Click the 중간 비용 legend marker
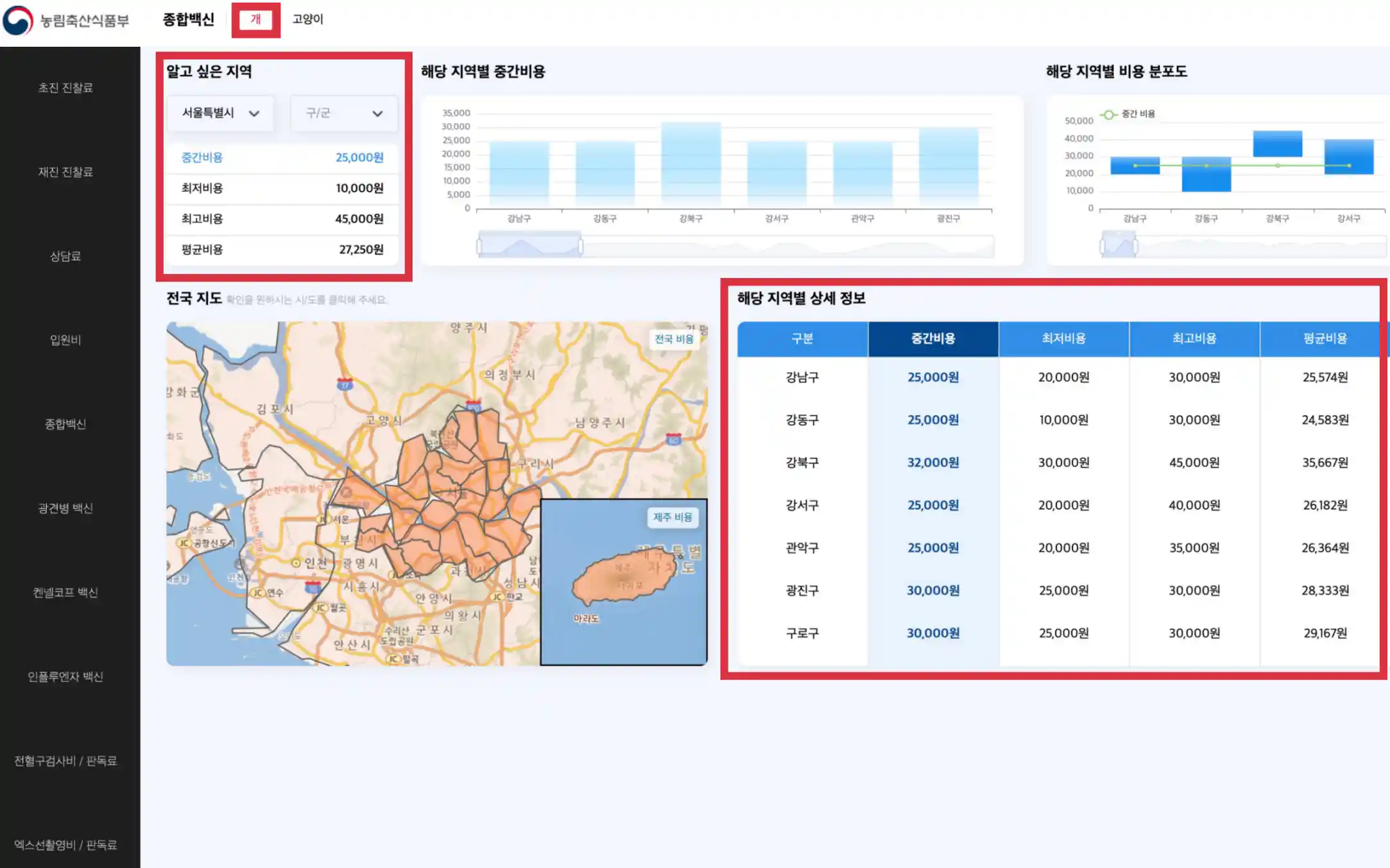The image size is (1390, 868). (x=1108, y=114)
